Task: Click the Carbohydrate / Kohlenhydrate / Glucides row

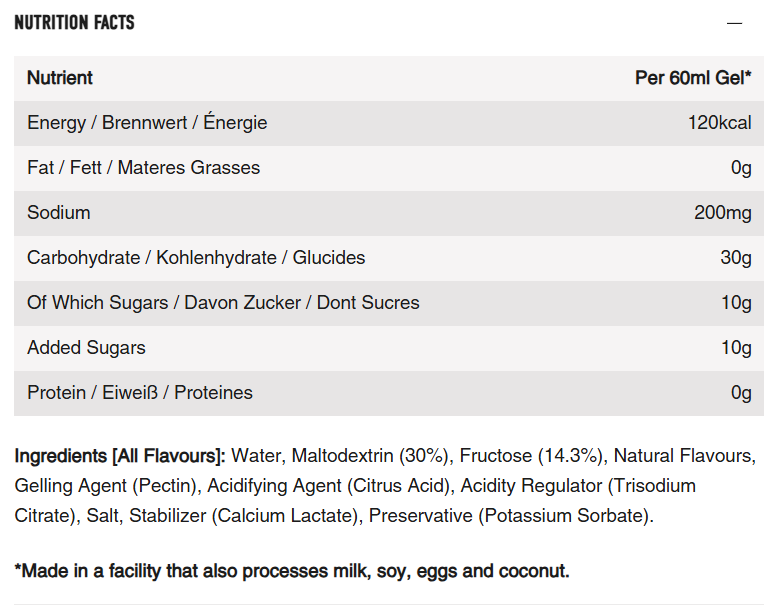Action: [389, 258]
